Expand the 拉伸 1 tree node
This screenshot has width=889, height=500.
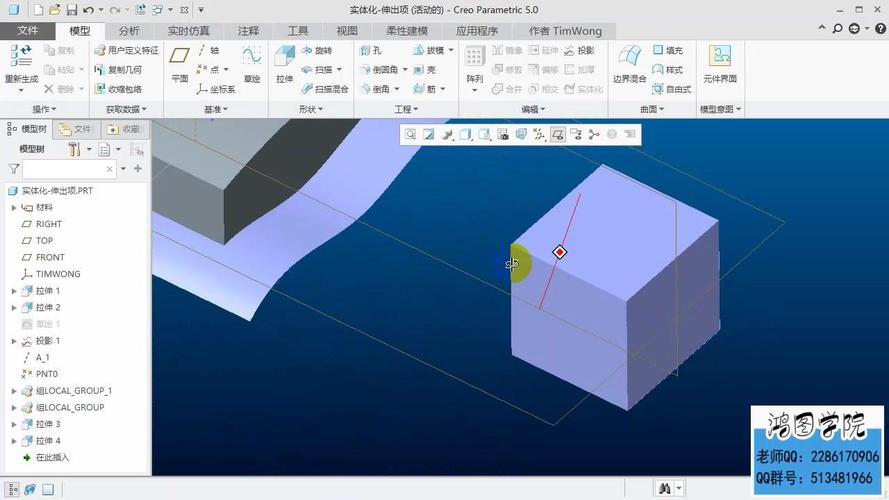14,291
